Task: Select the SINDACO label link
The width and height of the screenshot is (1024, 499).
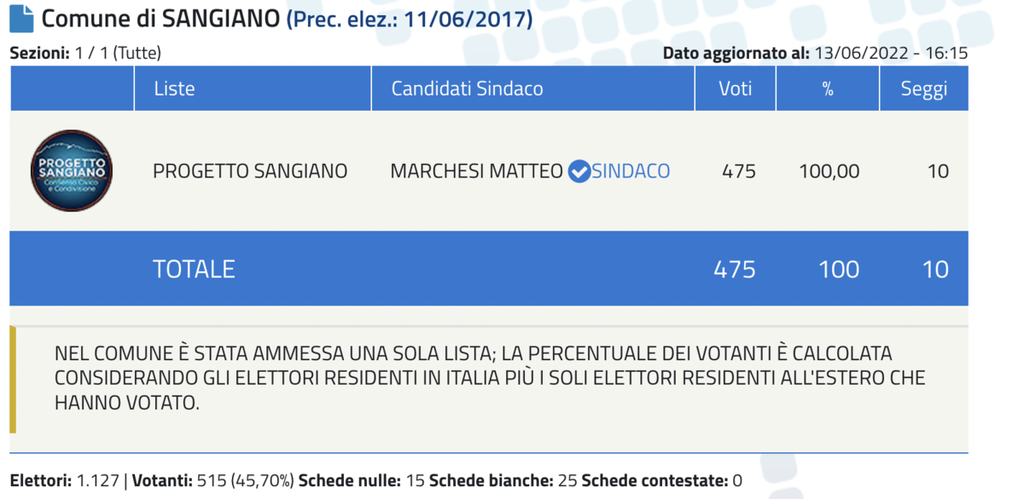Action: coord(631,172)
